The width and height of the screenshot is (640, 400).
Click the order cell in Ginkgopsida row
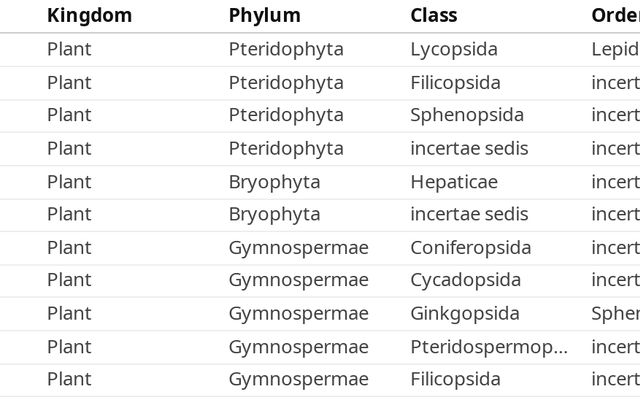614,313
